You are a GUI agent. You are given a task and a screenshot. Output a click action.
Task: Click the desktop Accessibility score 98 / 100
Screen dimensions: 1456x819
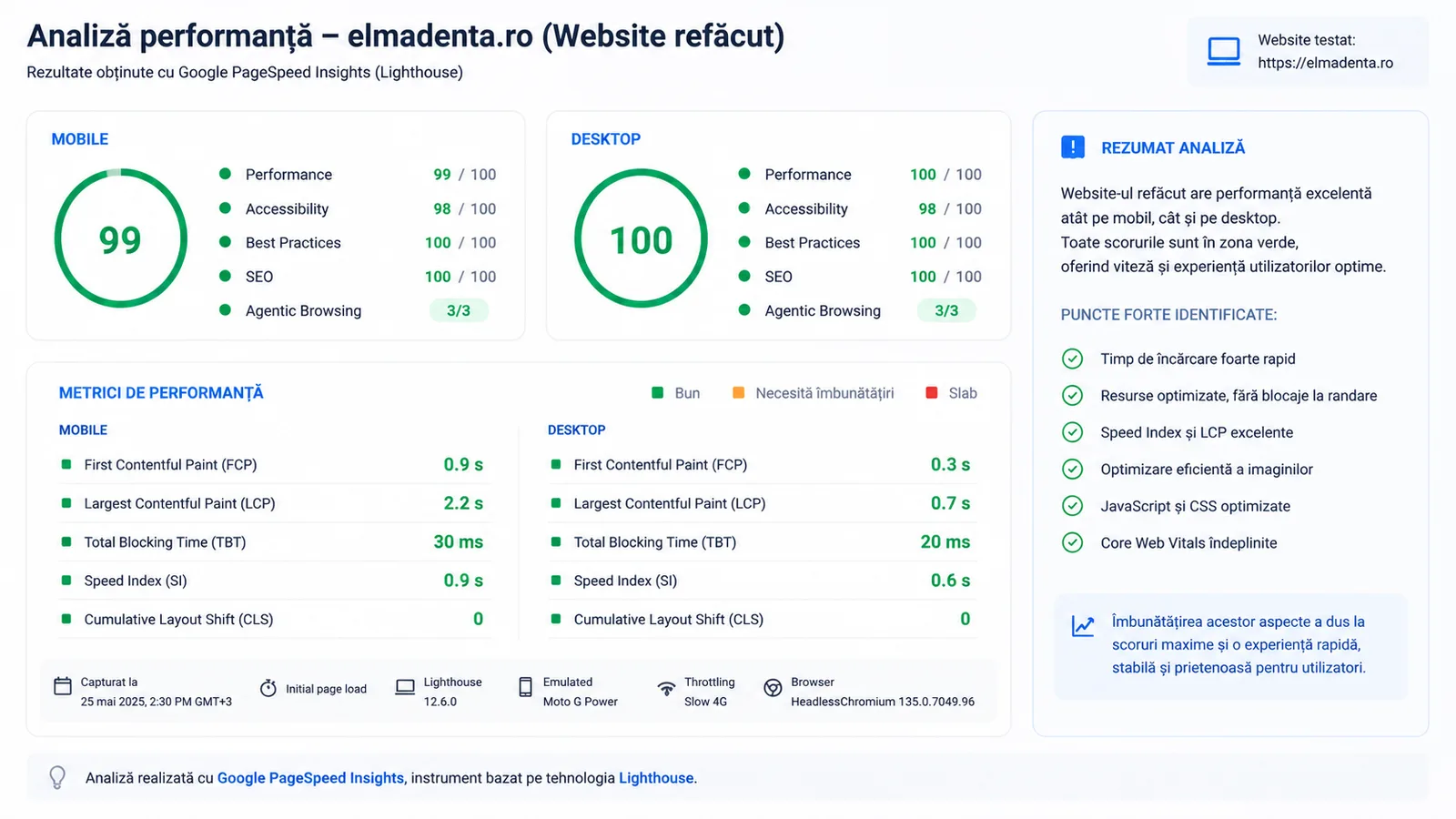[x=950, y=208]
